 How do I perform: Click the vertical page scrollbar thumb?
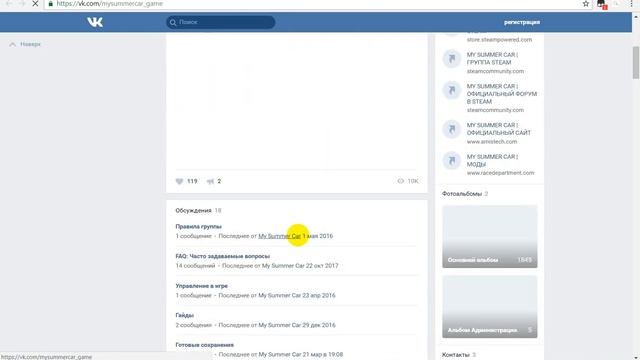(636, 62)
